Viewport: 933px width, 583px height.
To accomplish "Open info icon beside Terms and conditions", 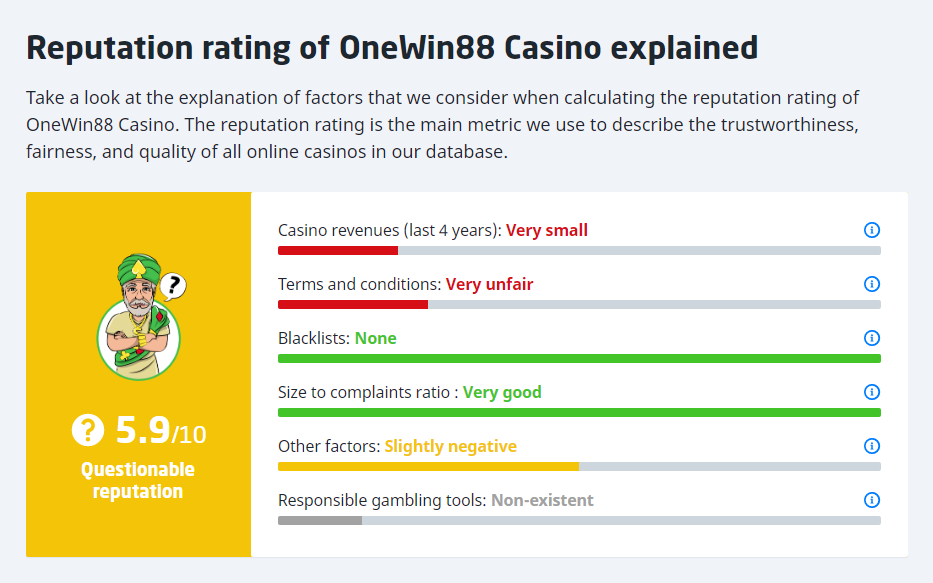I will click(x=871, y=284).
